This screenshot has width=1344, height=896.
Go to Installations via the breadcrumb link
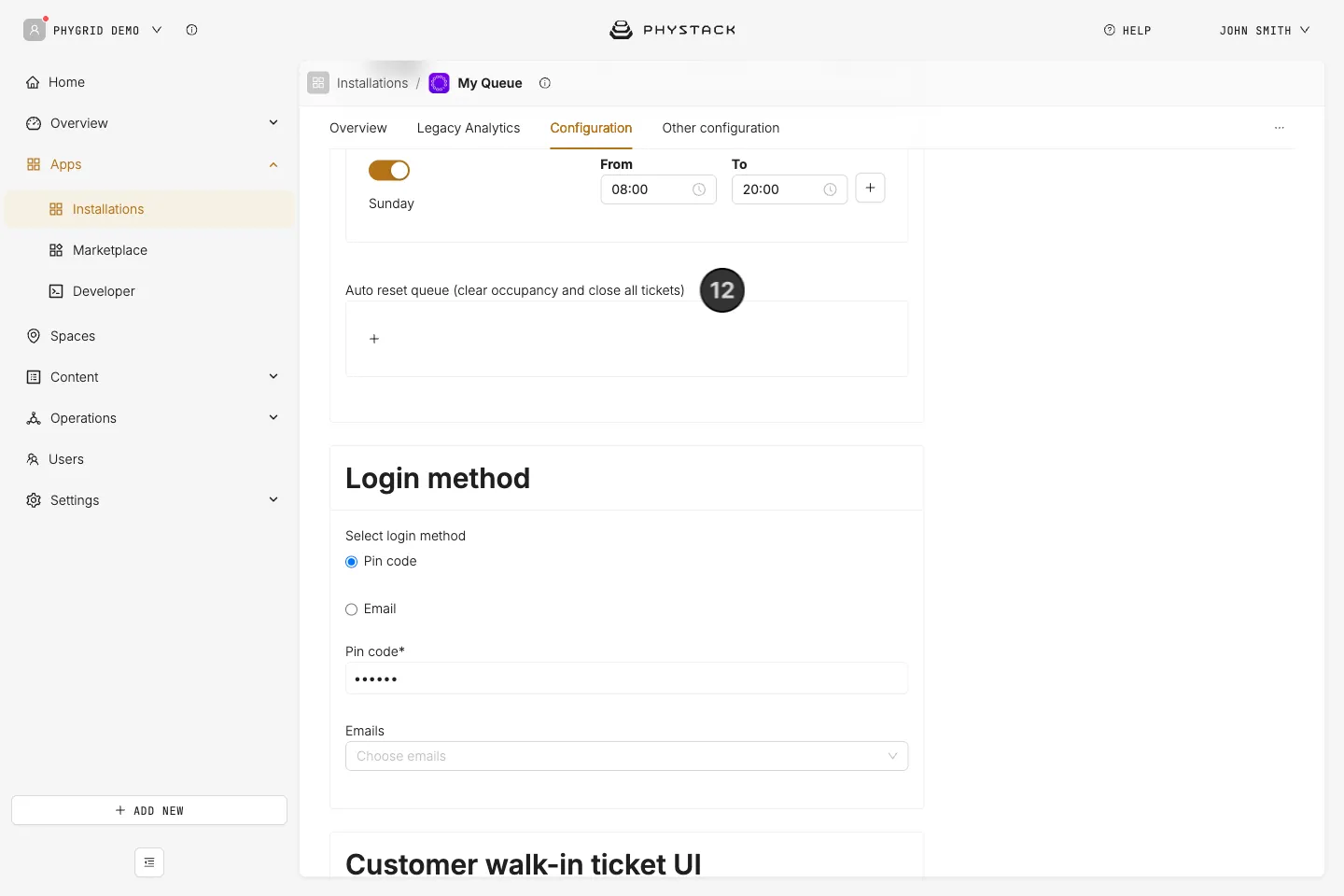(372, 83)
